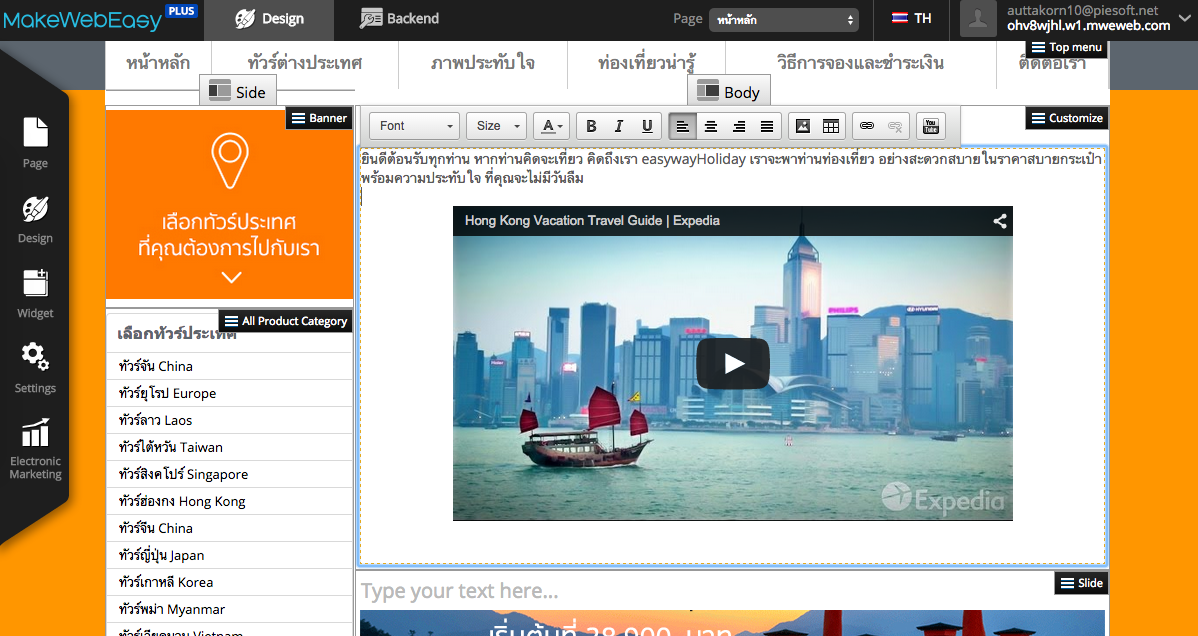Open the Hong Kong tour category link
Image resolution: width=1198 pixels, height=636 pixels.
pos(182,501)
